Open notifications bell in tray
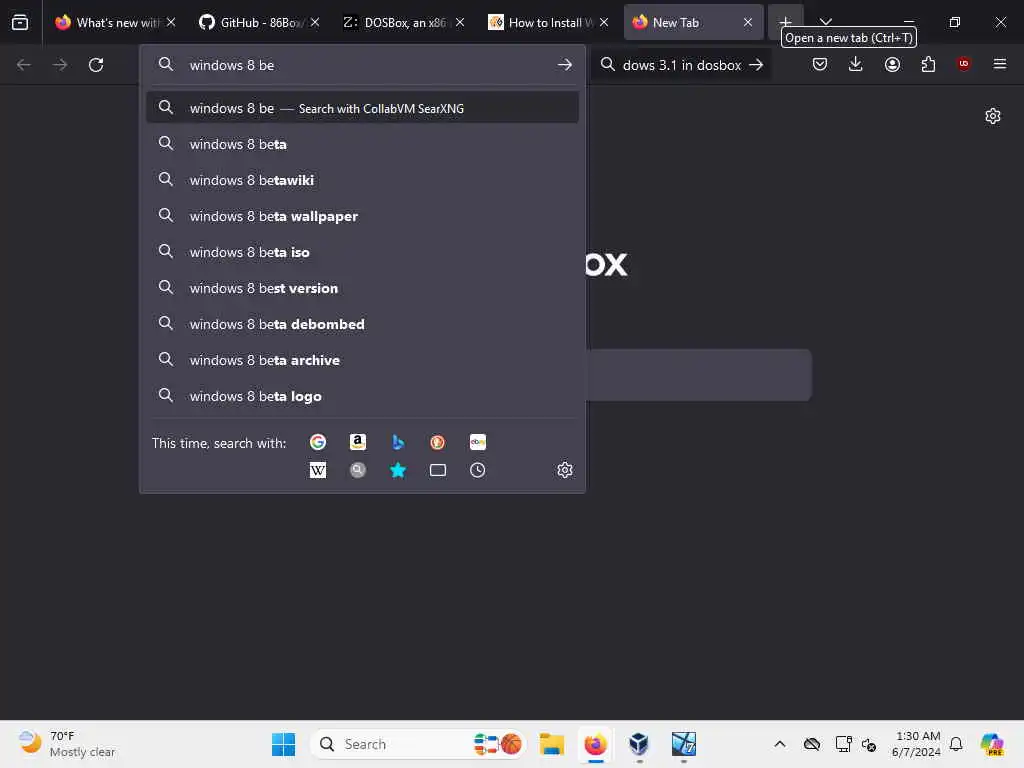This screenshot has width=1024, height=768. [x=956, y=744]
